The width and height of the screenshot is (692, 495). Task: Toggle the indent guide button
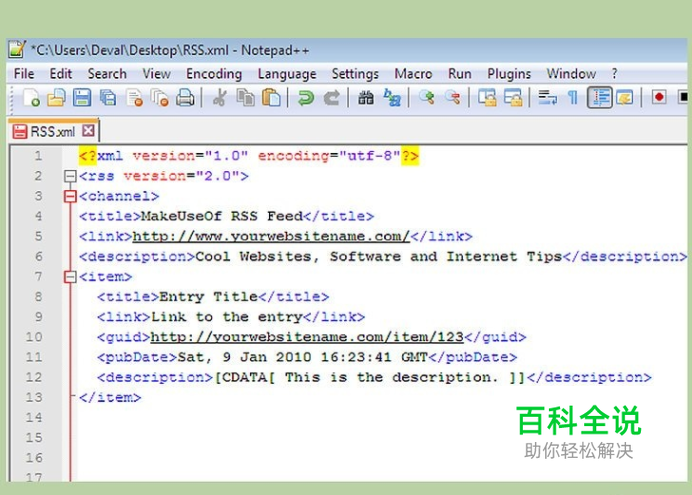[x=599, y=98]
